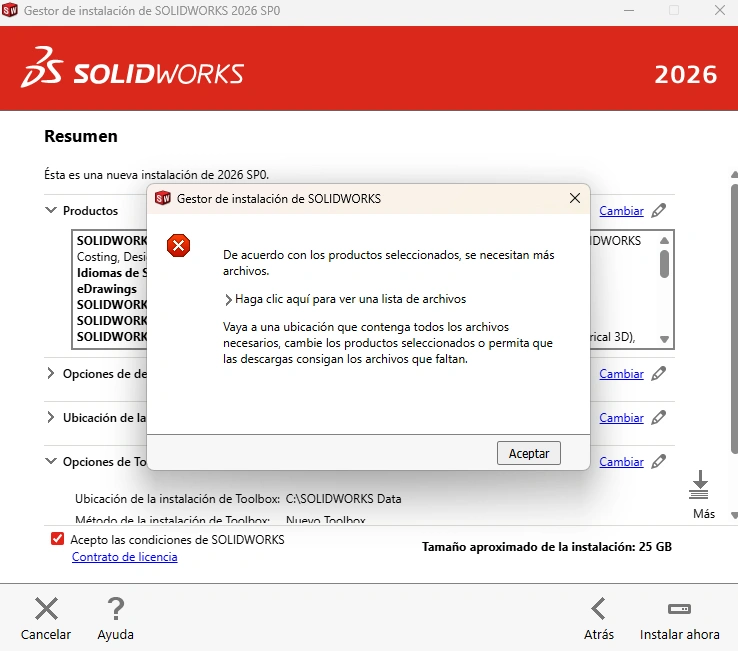
Task: Click main page vertical scrollbar
Action: click(x=734, y=320)
